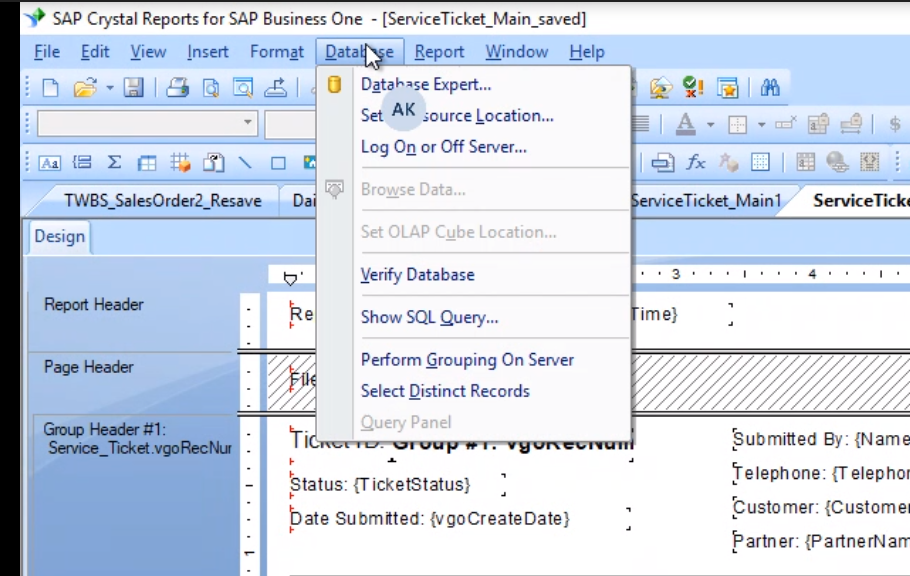Select Date Submitted: {vgoCreateDate} field
This screenshot has width=910, height=576.
click(430, 518)
